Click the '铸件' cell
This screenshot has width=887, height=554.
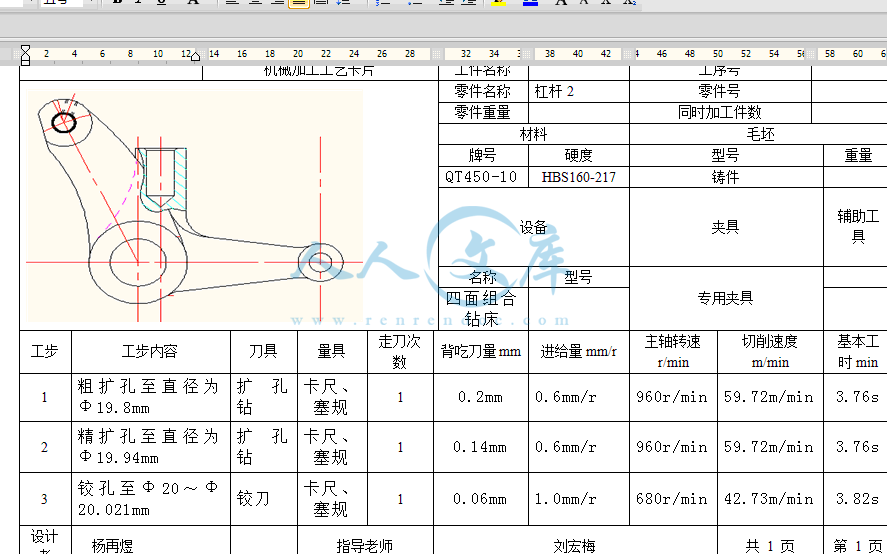tap(725, 177)
